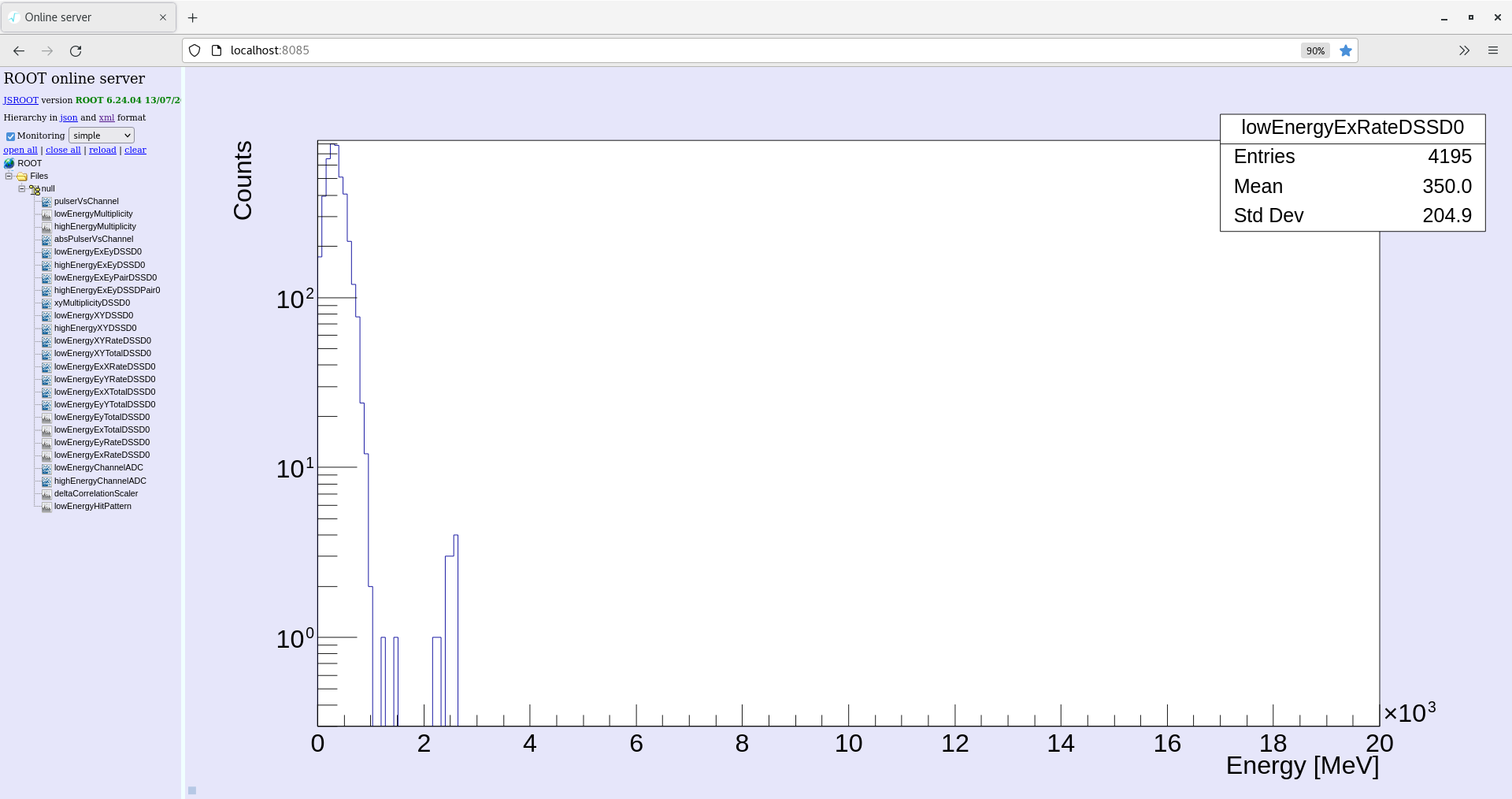The image size is (1512, 799).
Task: Click the lowEnergyXYRateDSSD0 histogram icon
Action: tap(46, 341)
